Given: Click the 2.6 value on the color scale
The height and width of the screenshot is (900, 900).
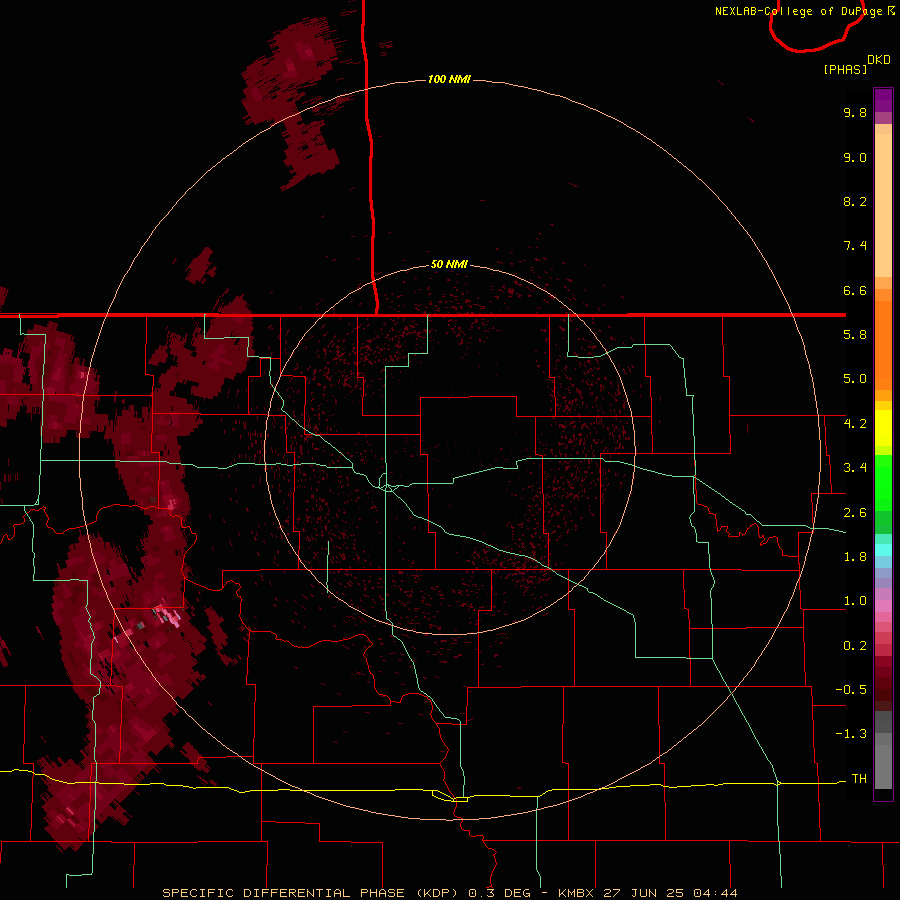Looking at the screenshot, I should (855, 513).
